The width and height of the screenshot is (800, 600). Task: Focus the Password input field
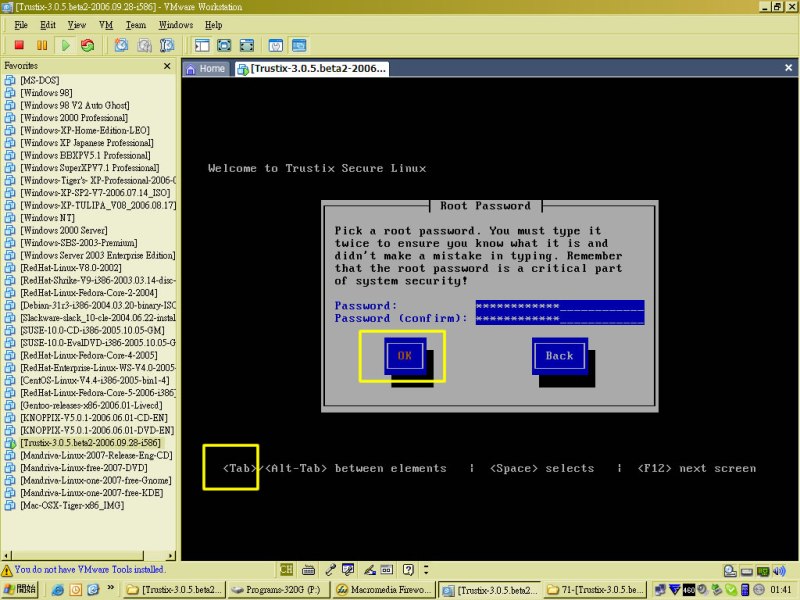pos(560,306)
